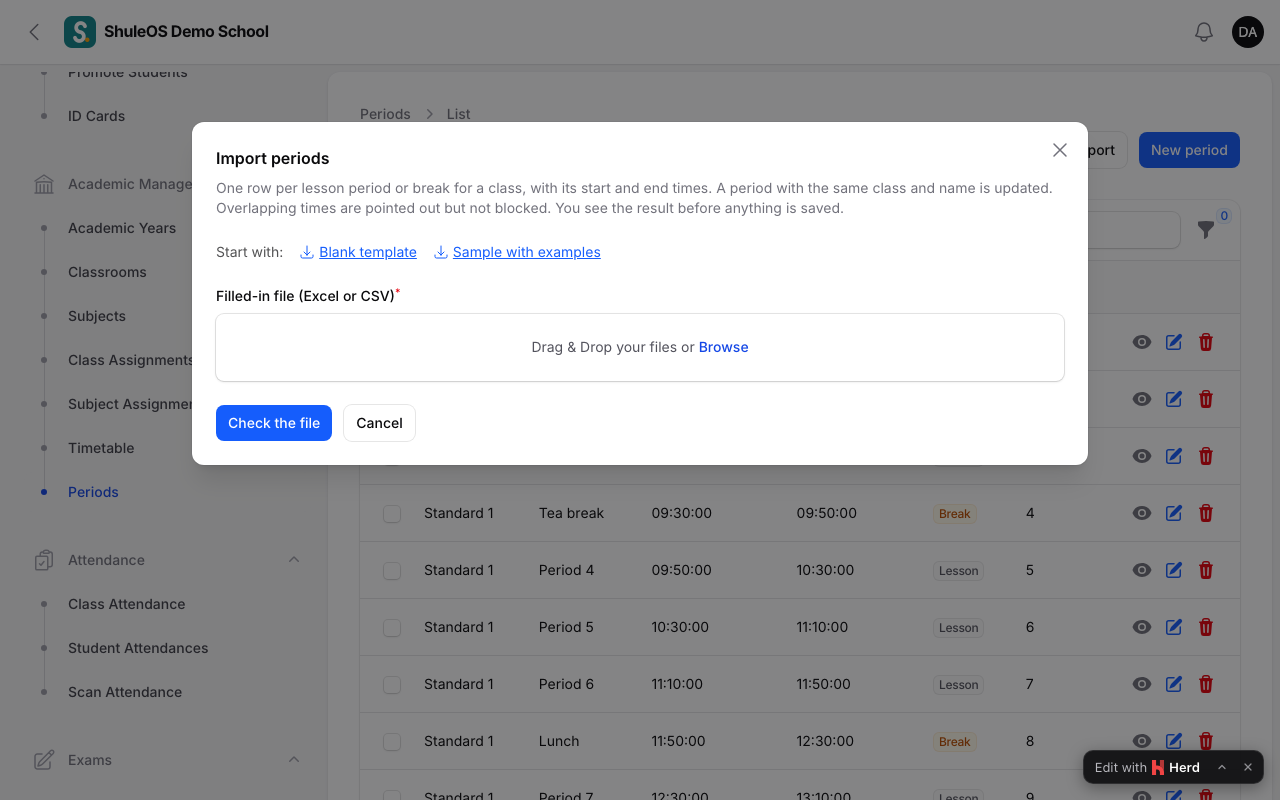Expand the Edit with Herd bar
1280x800 pixels.
(1222, 767)
